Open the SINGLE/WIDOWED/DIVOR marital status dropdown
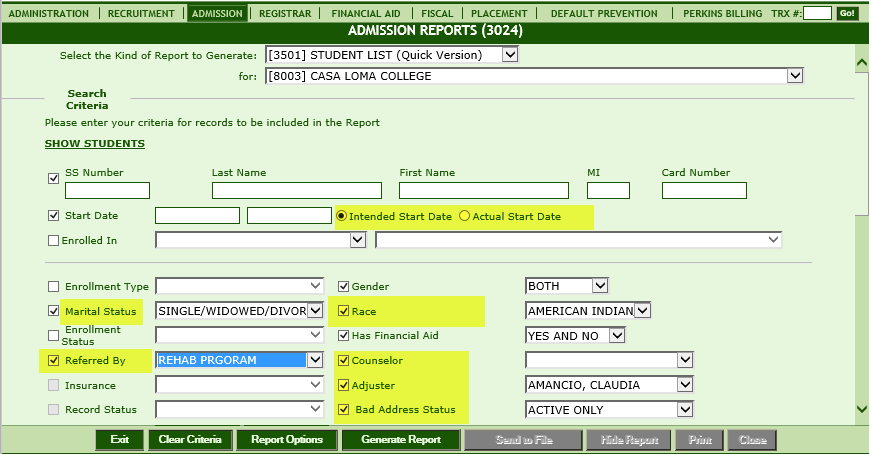The width and height of the screenshot is (871, 454). 239,311
